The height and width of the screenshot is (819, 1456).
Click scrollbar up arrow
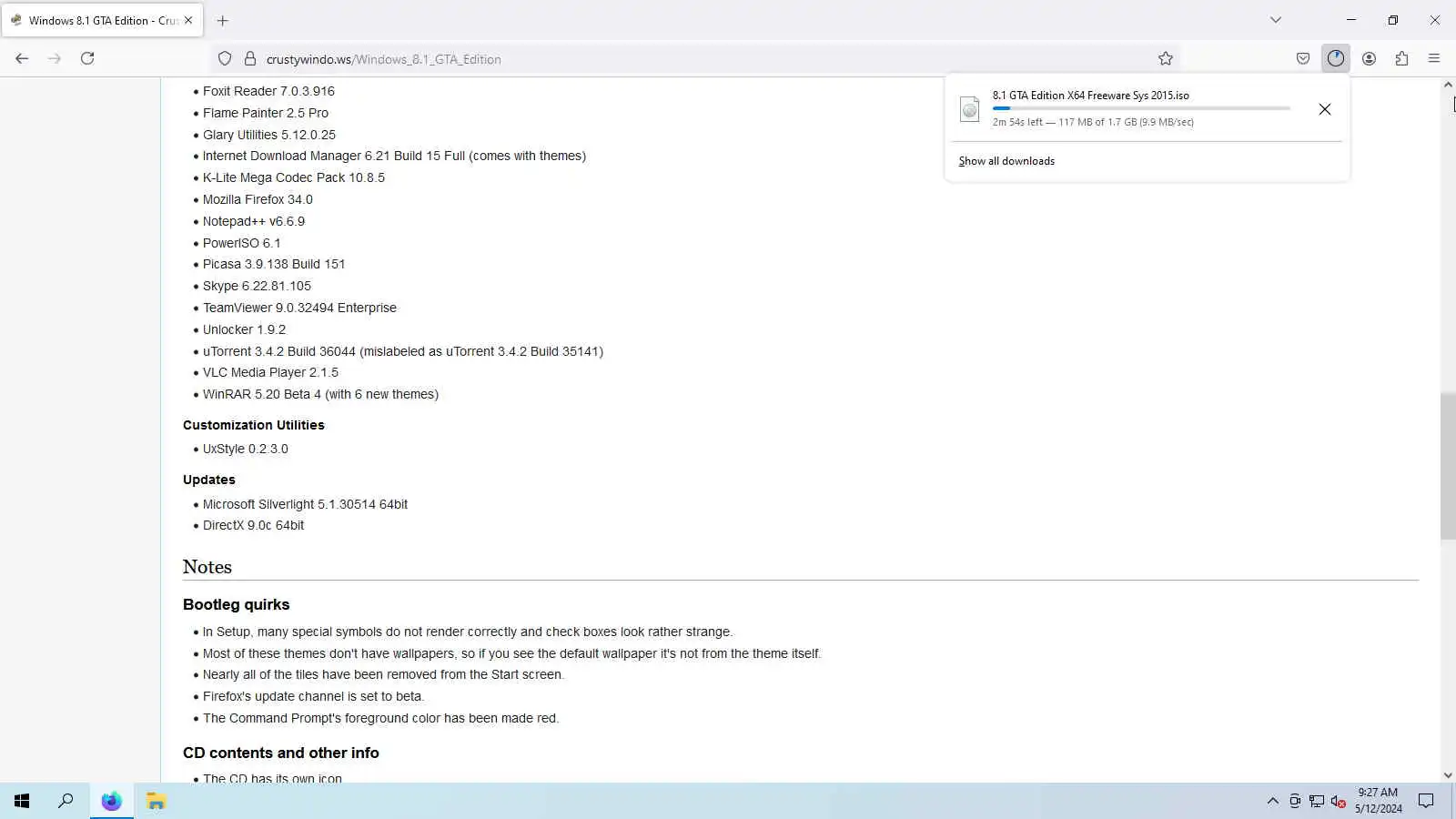point(1448,85)
